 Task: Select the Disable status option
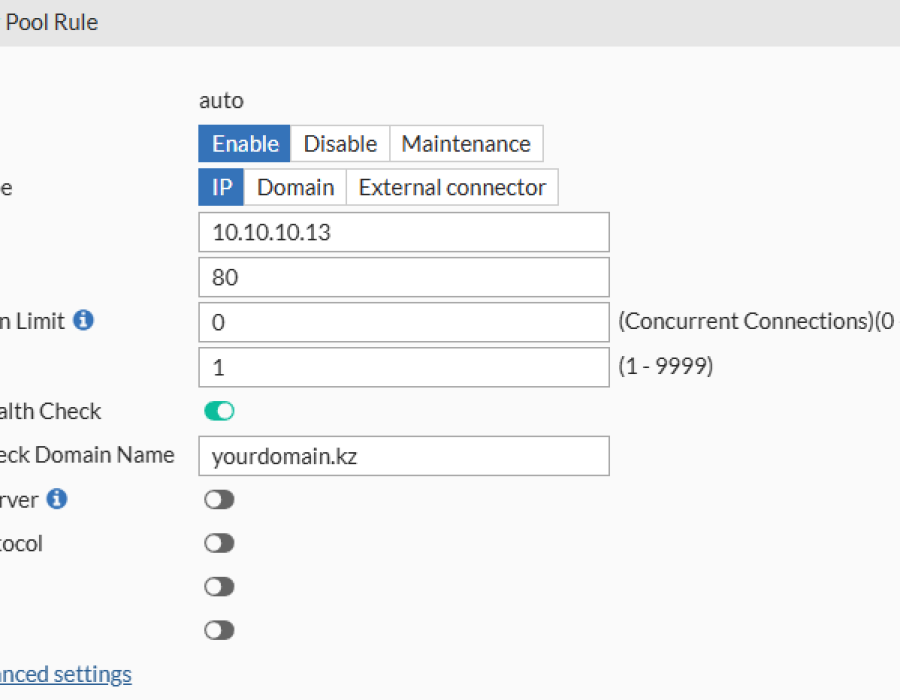click(340, 143)
